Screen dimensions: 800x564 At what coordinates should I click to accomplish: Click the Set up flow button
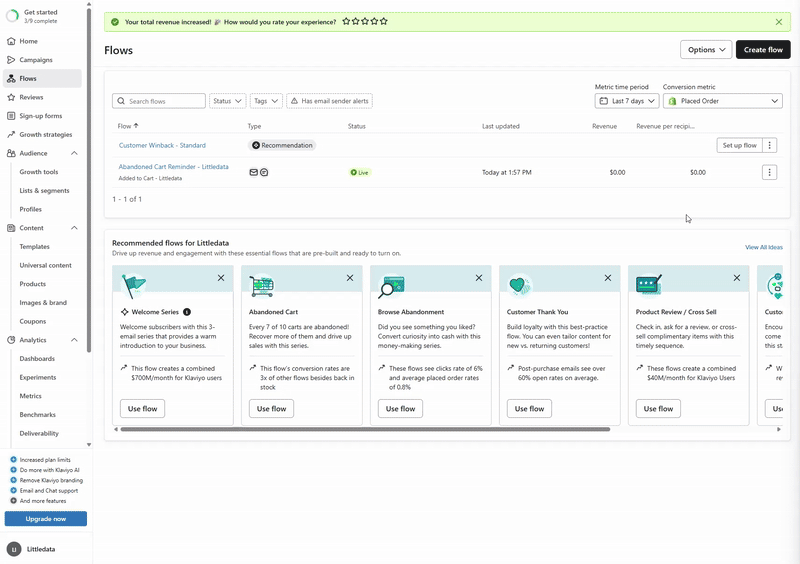(x=739, y=145)
